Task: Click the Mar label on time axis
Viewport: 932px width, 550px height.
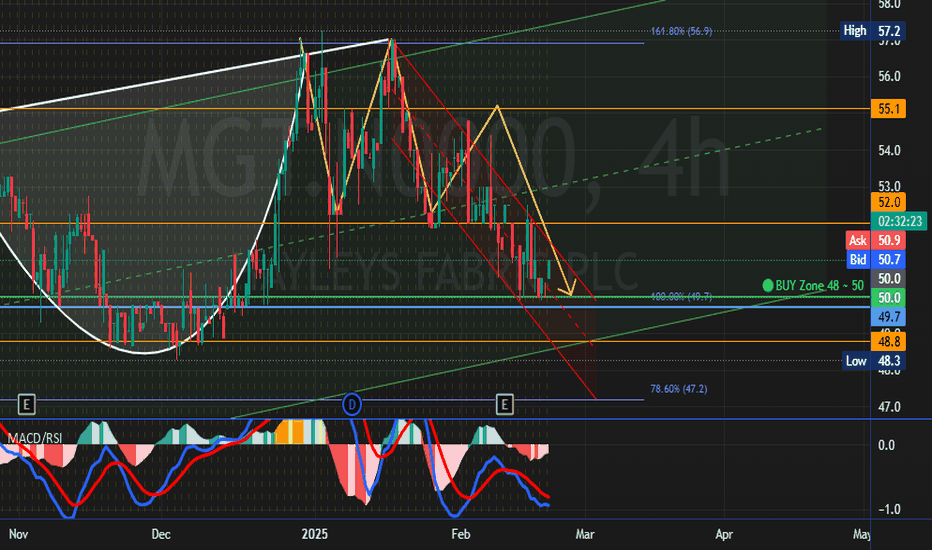Action: click(x=585, y=534)
